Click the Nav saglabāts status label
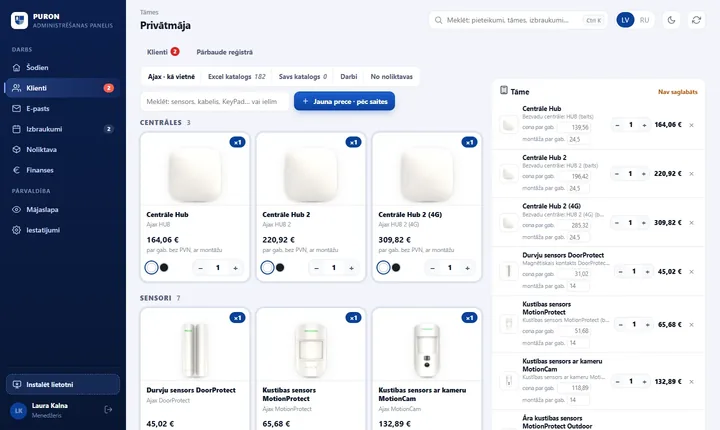This screenshot has height=430, width=720. (x=677, y=92)
